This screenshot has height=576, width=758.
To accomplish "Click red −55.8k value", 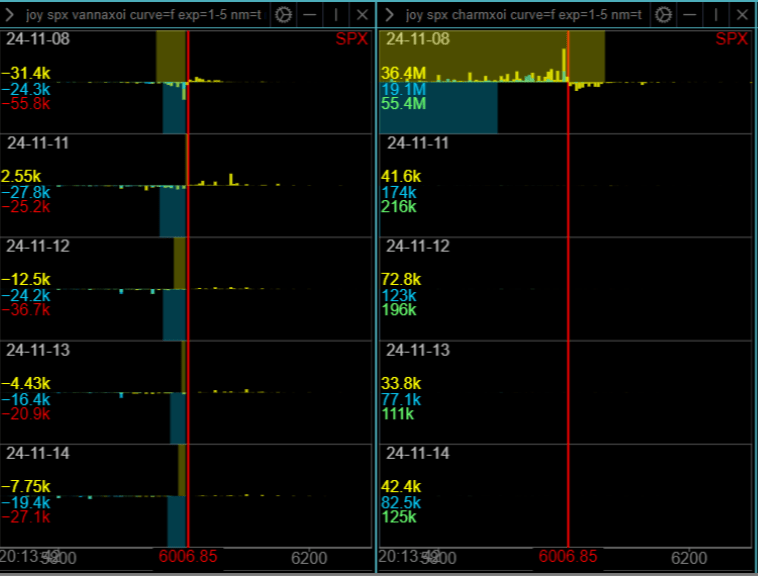I will click(26, 104).
